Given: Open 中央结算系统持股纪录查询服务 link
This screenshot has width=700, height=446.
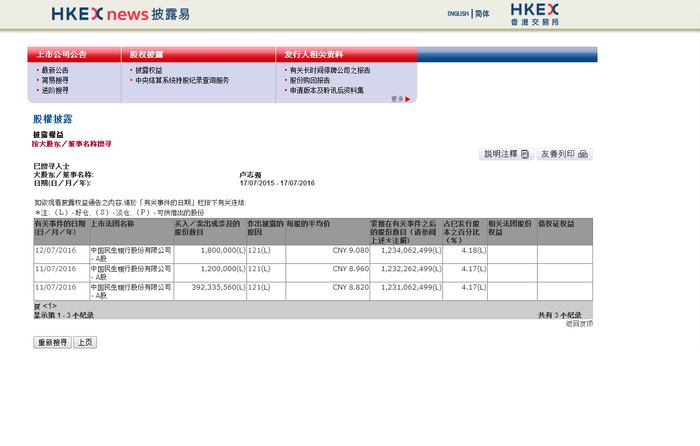Looking at the screenshot, I should (182, 80).
